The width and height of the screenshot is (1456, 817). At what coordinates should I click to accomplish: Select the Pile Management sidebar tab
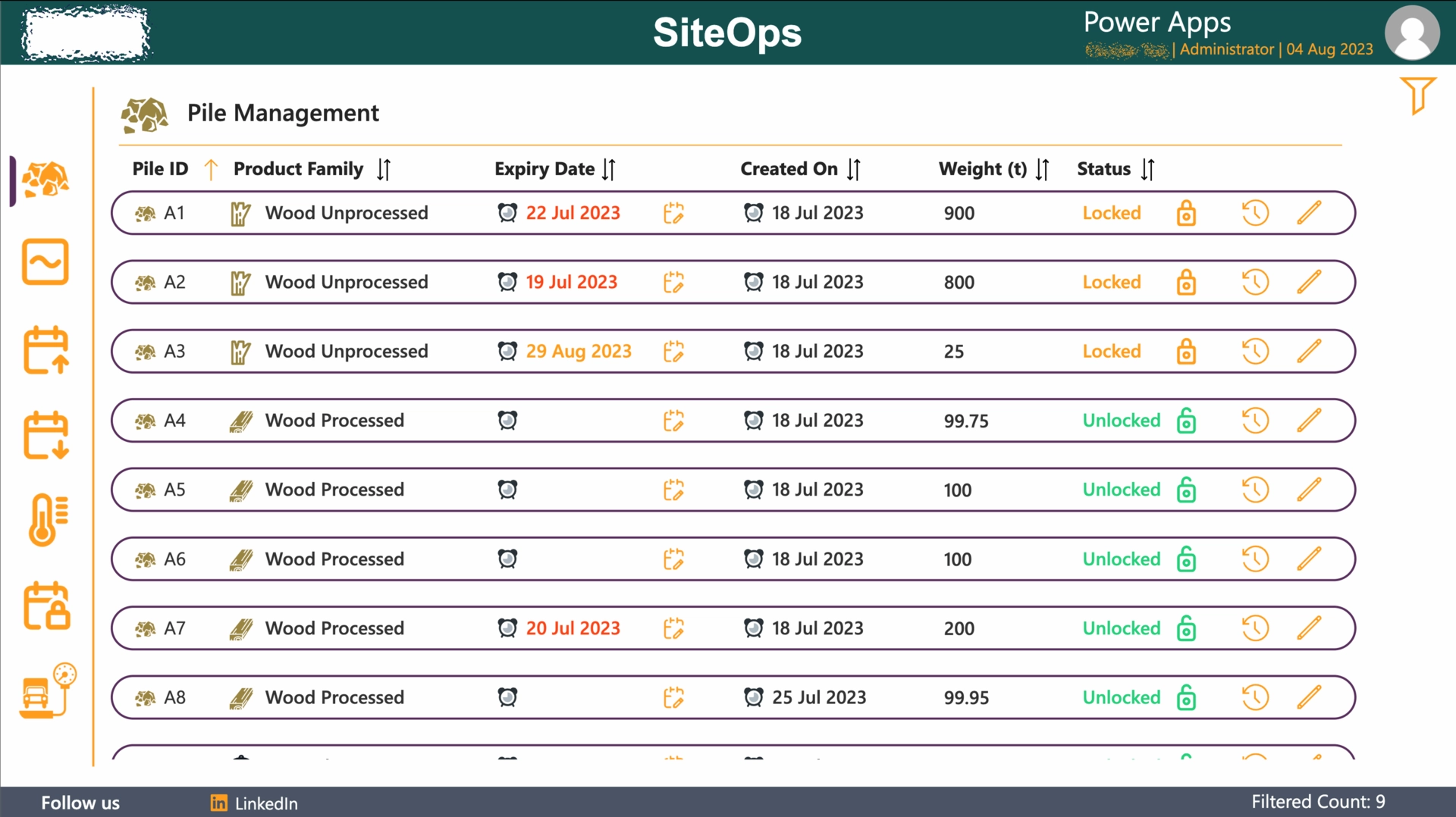tap(45, 180)
